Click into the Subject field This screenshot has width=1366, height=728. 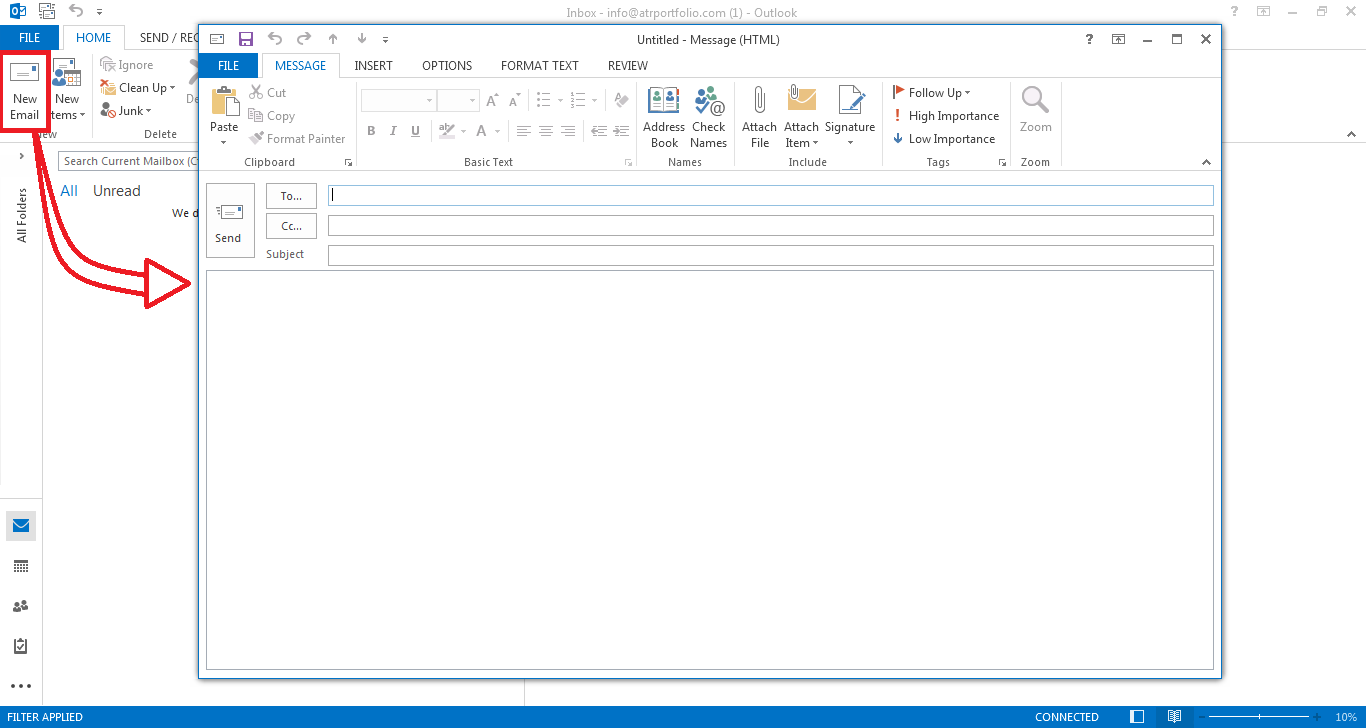(770, 255)
